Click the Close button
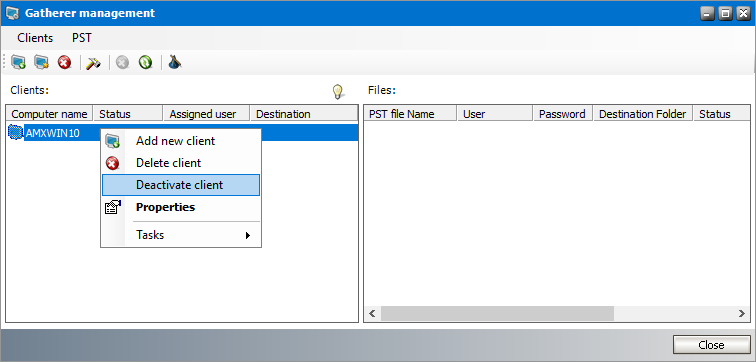Screen dimensions: 756x362 (x=711, y=345)
